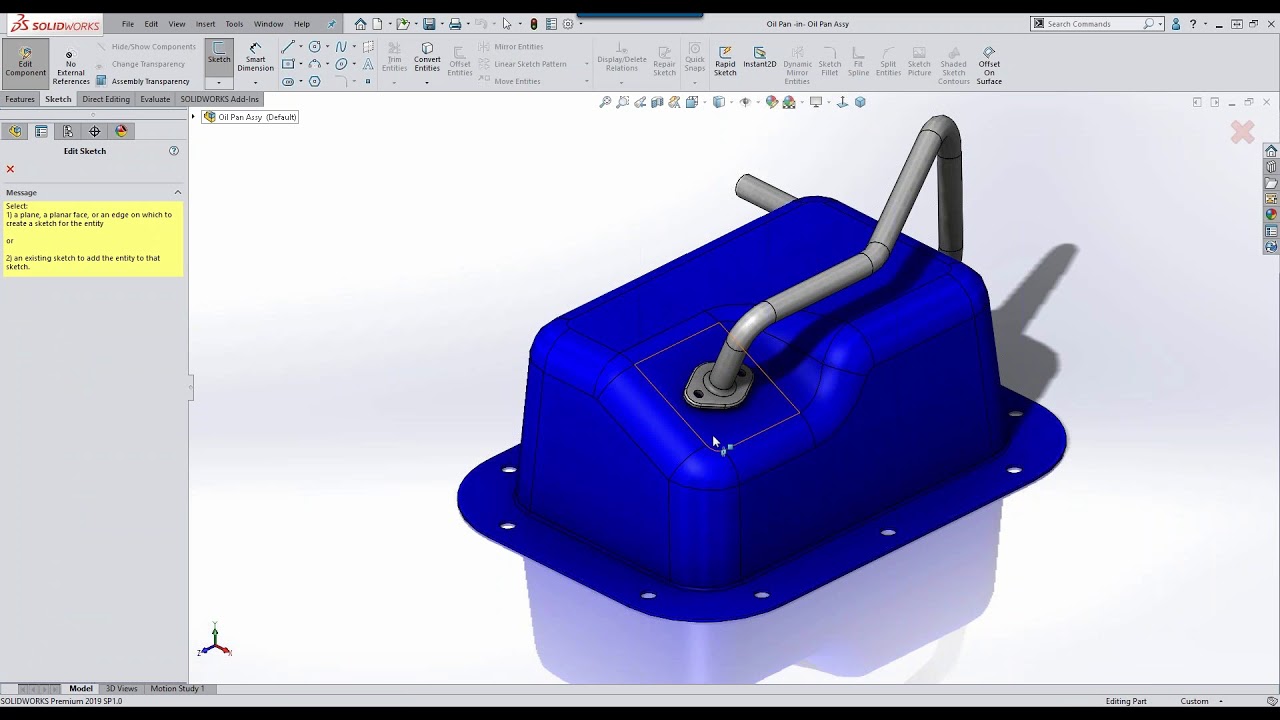Click the Save icon
The image size is (1280, 720).
[x=429, y=24]
